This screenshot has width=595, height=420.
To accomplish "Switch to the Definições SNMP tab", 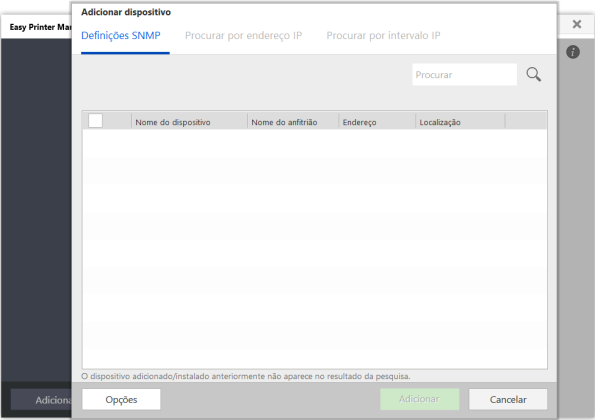I will (x=121, y=36).
